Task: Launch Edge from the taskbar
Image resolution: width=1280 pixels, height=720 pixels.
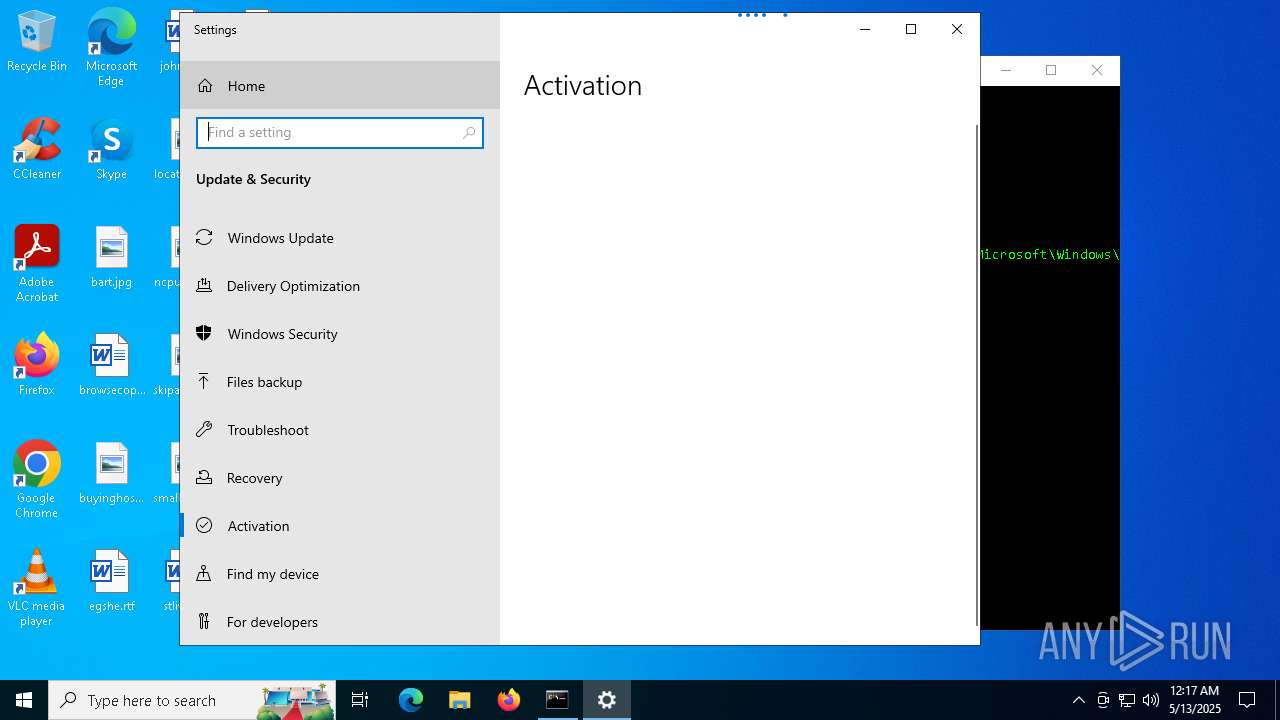Action: tap(411, 700)
